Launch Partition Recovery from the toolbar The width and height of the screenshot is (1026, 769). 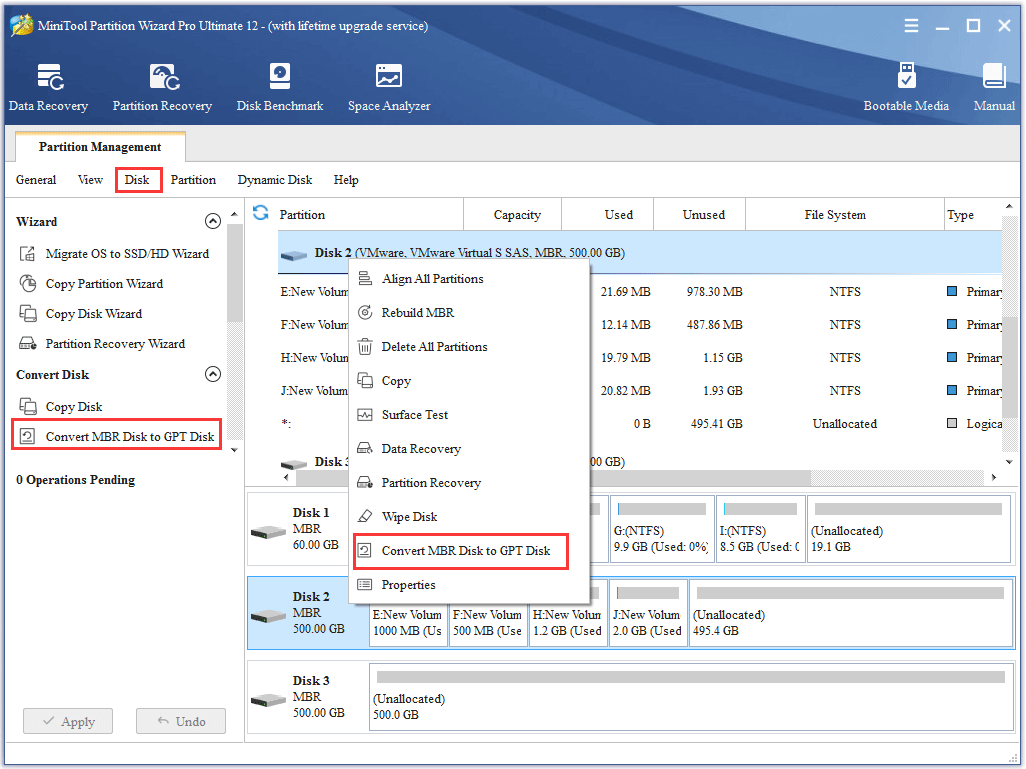click(162, 86)
